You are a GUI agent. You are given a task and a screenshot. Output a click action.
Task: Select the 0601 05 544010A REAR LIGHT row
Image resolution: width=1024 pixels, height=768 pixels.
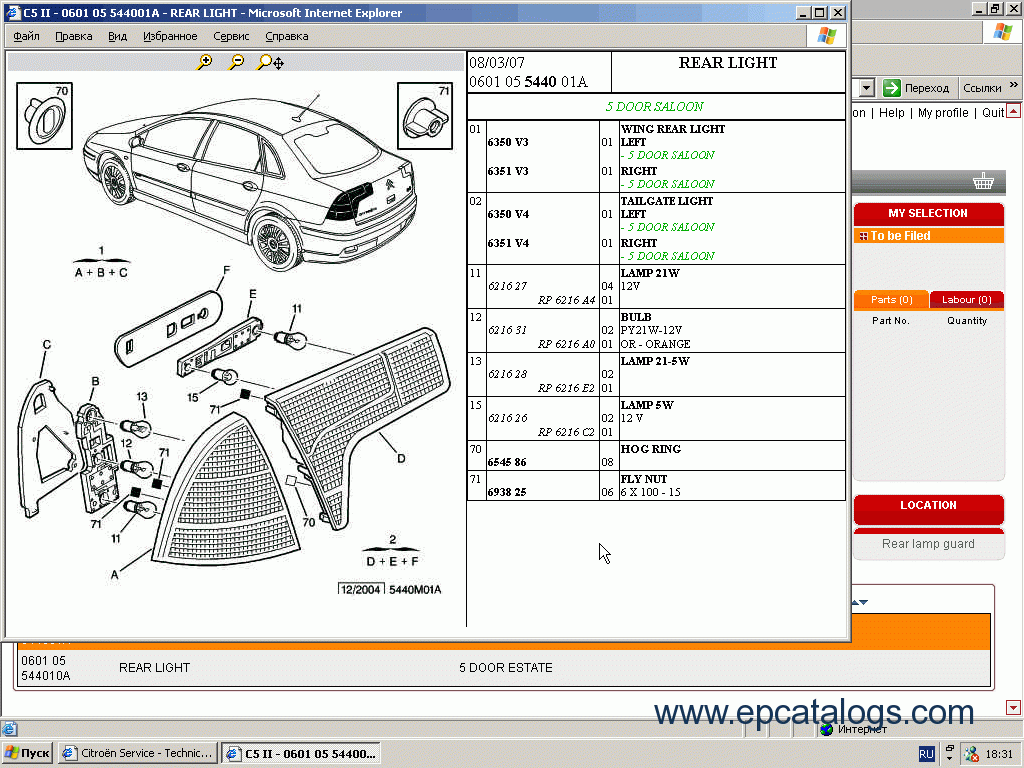[x=503, y=667]
